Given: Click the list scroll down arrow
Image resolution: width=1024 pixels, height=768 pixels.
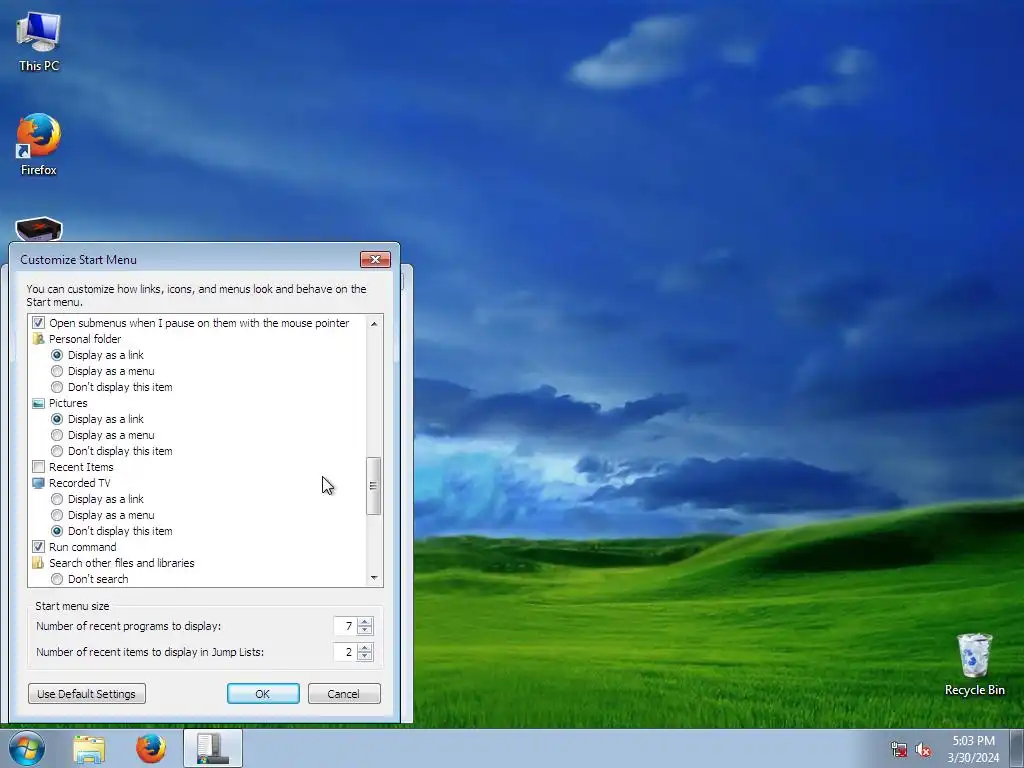Looking at the screenshot, I should pyautogui.click(x=374, y=578).
